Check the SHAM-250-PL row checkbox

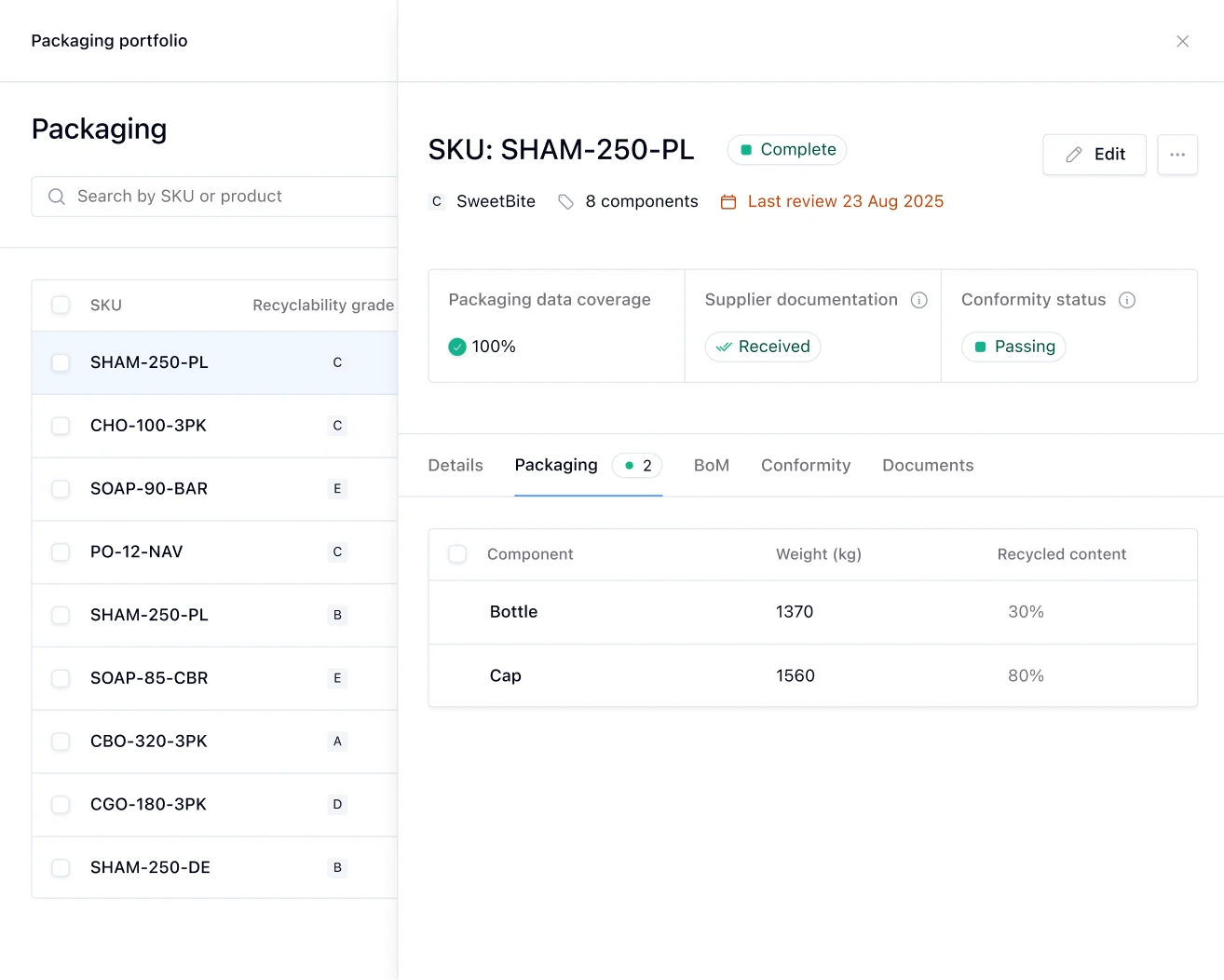(x=61, y=362)
